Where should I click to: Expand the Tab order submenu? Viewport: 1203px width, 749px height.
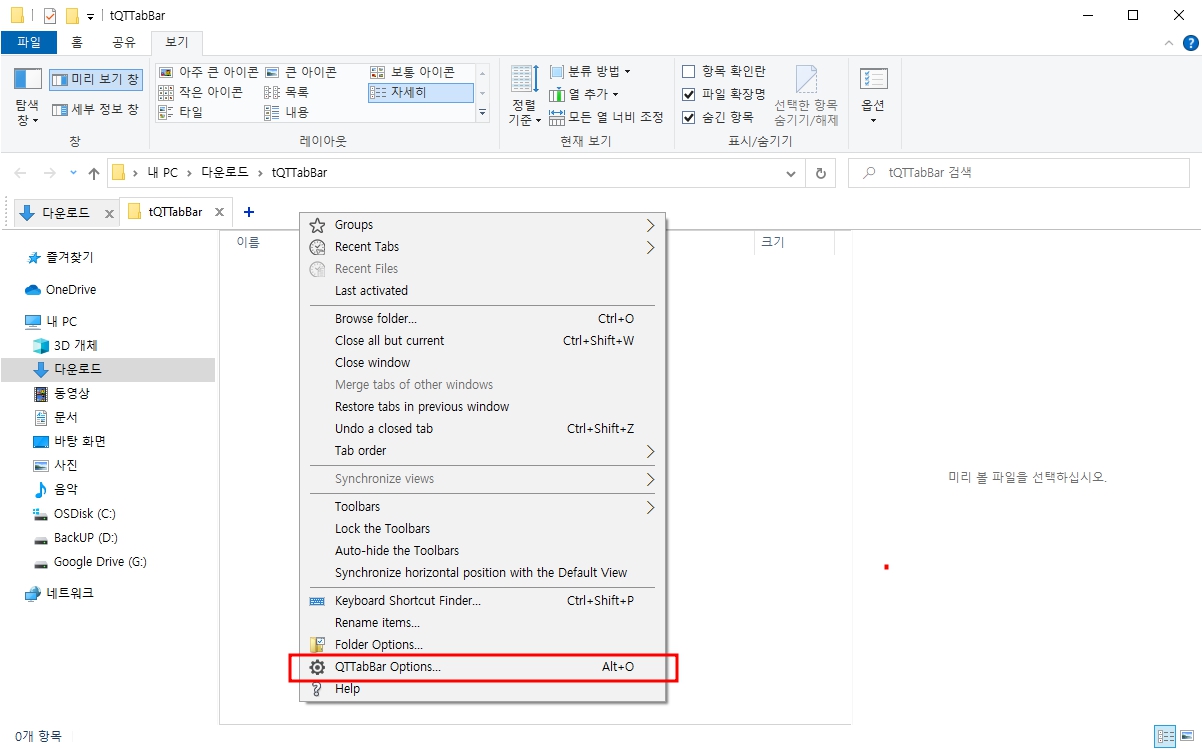(x=483, y=451)
